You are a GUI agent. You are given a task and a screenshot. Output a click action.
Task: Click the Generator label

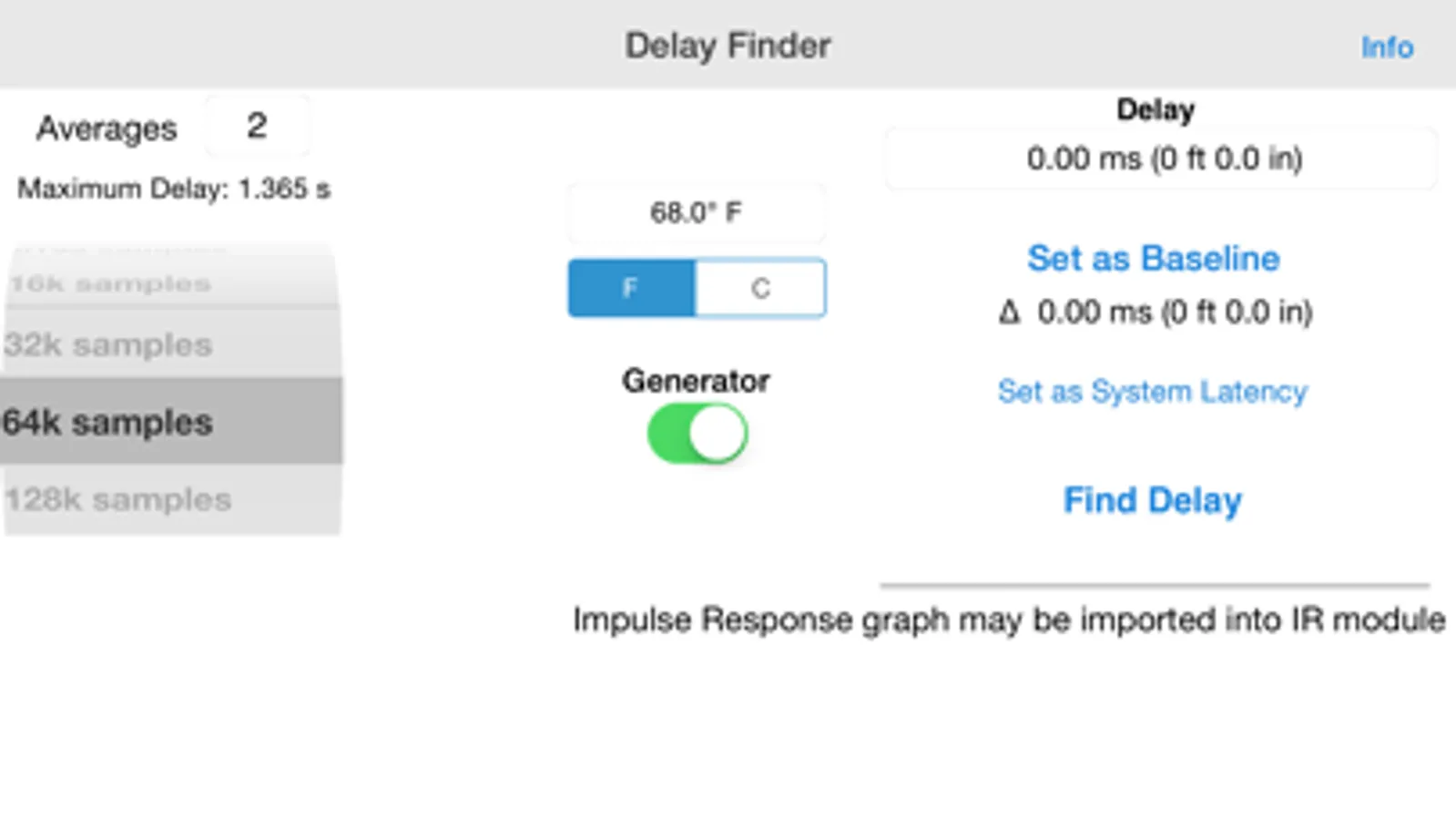point(696,381)
